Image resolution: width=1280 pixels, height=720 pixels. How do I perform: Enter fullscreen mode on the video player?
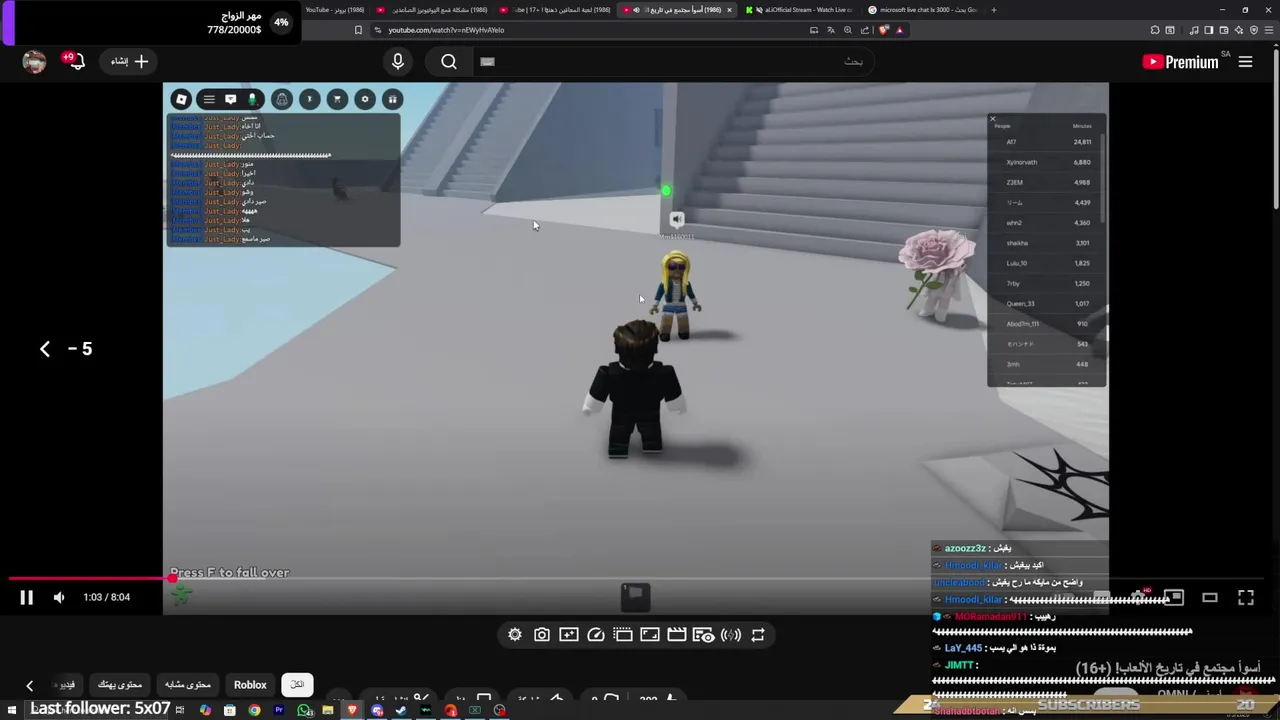(x=1246, y=597)
